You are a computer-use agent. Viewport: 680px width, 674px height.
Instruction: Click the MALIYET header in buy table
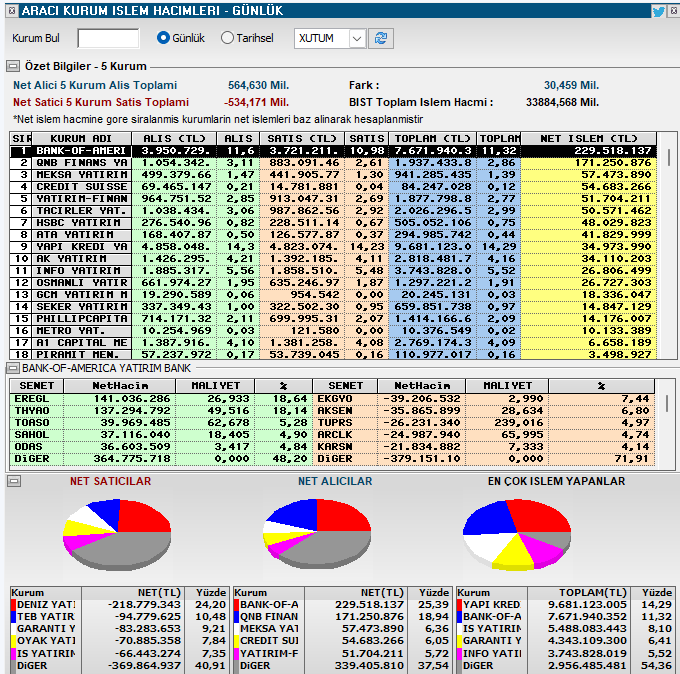pos(215,386)
